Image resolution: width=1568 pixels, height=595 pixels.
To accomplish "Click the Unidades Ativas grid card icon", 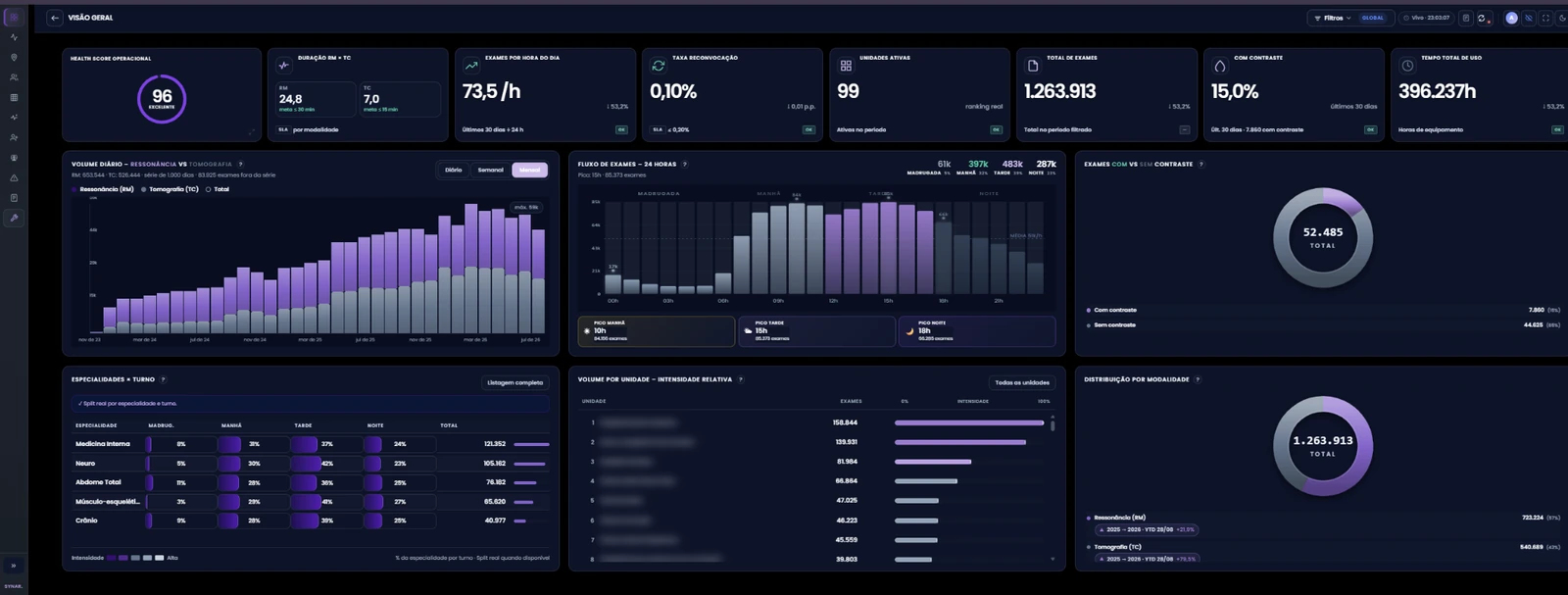I will [x=846, y=66].
